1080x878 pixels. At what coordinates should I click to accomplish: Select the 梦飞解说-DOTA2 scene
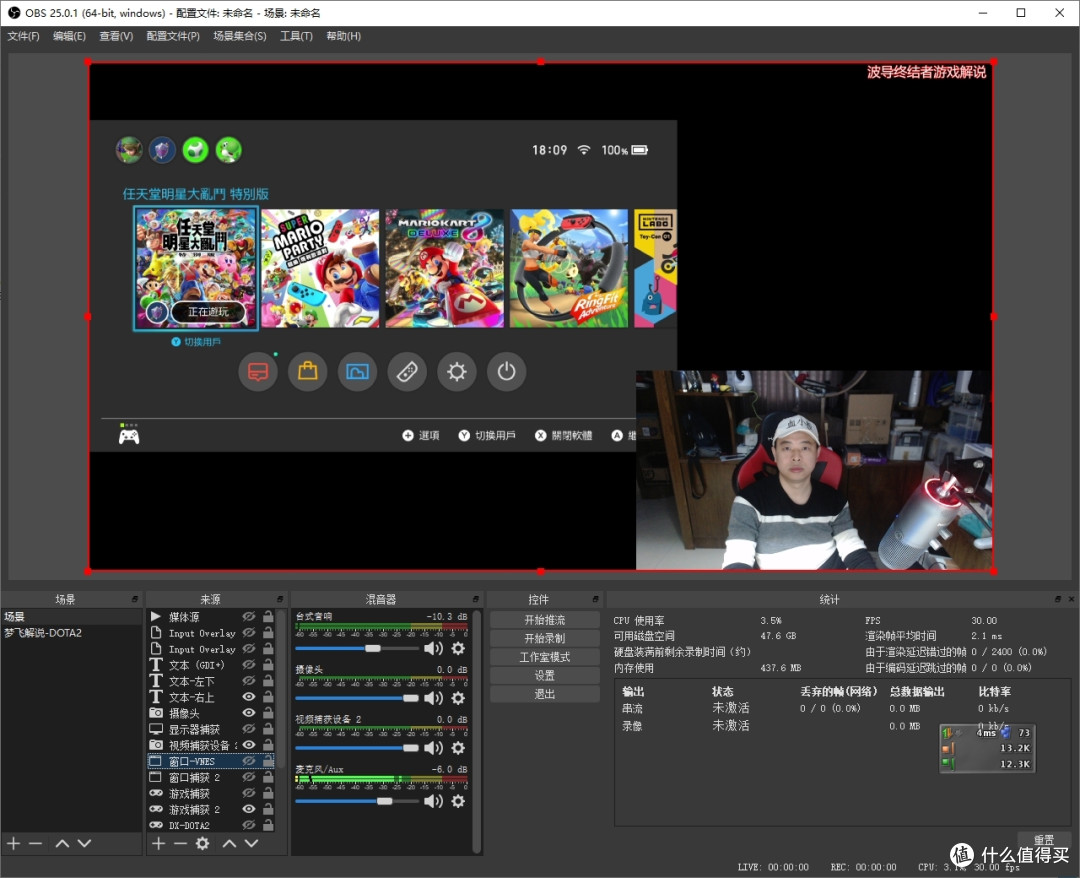71,633
